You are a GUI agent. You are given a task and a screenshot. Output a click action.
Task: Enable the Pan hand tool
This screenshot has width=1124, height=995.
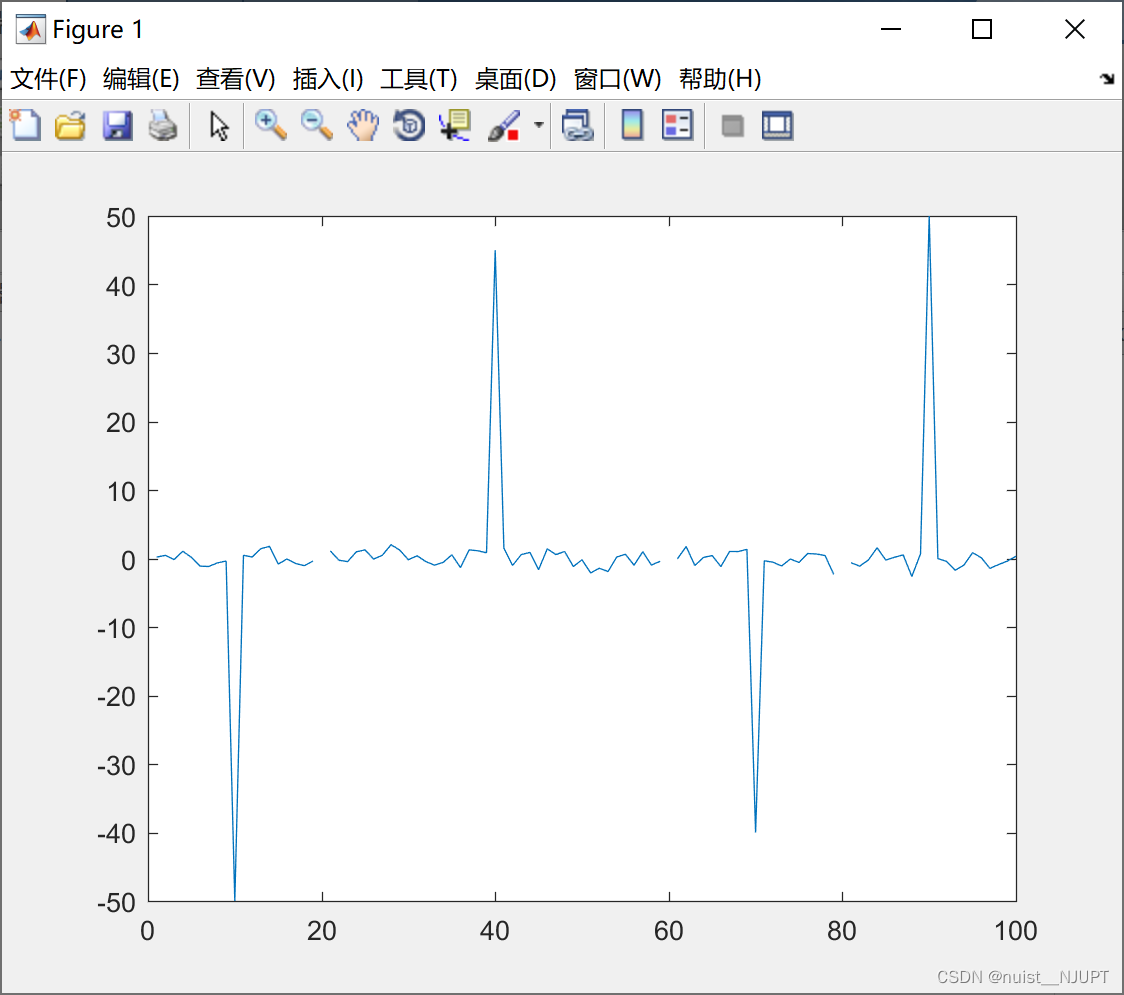(363, 125)
